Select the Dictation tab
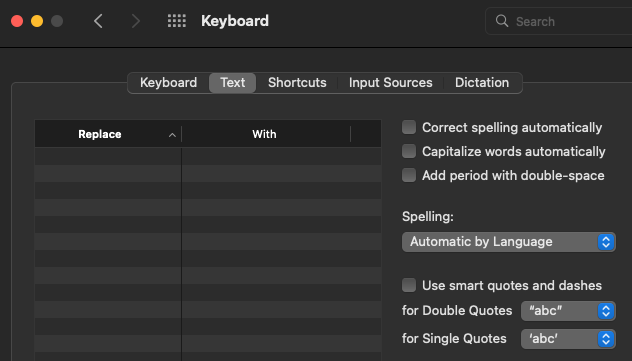This screenshot has width=632, height=361. pos(482,83)
